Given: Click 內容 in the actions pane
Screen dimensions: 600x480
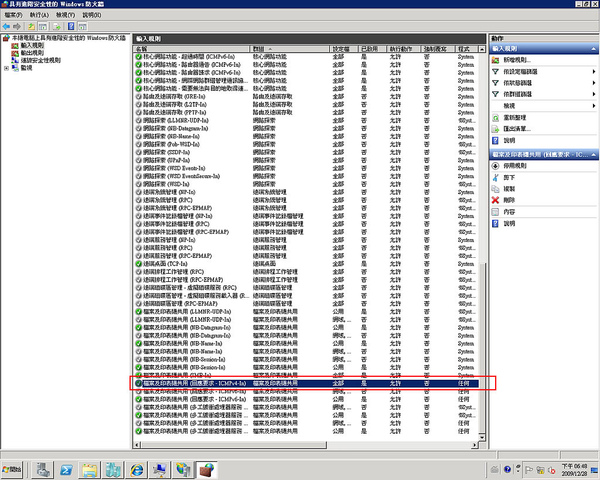Looking at the screenshot, I should coord(509,212).
